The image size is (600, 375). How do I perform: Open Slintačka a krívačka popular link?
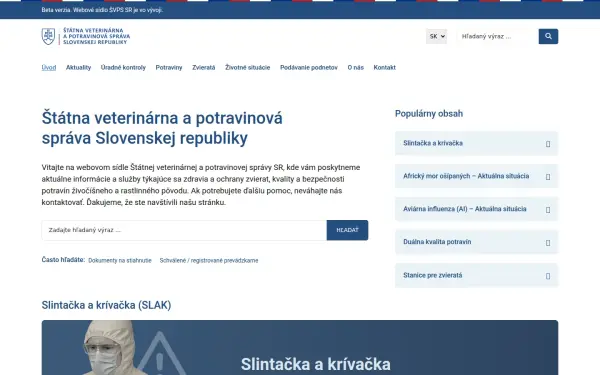coord(476,143)
